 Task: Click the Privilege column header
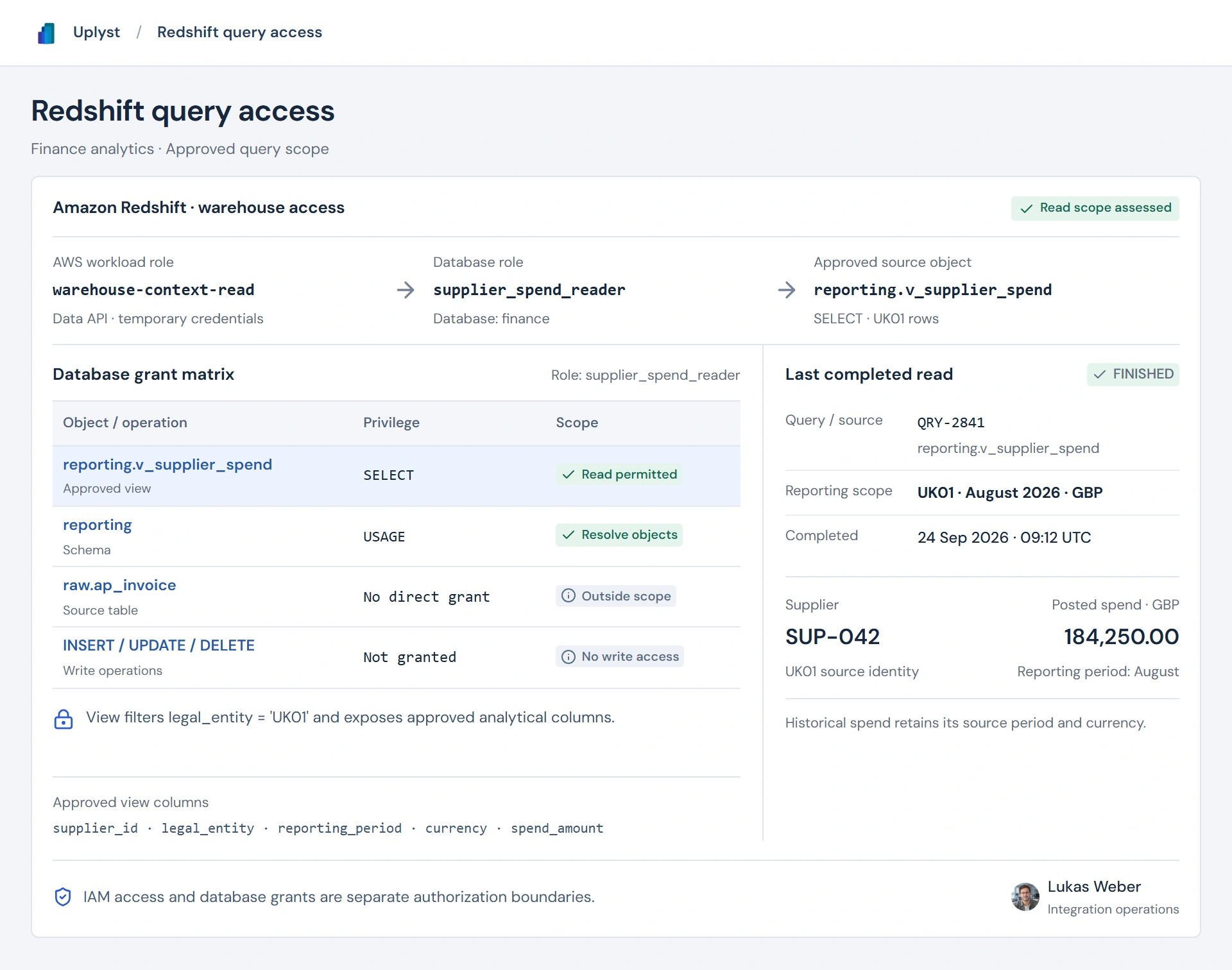click(x=391, y=423)
